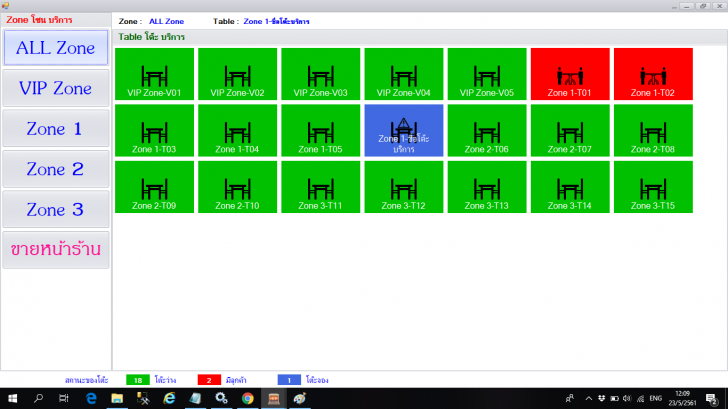Select table Zone 1-T03
This screenshot has height=409, width=728.
pos(154,130)
